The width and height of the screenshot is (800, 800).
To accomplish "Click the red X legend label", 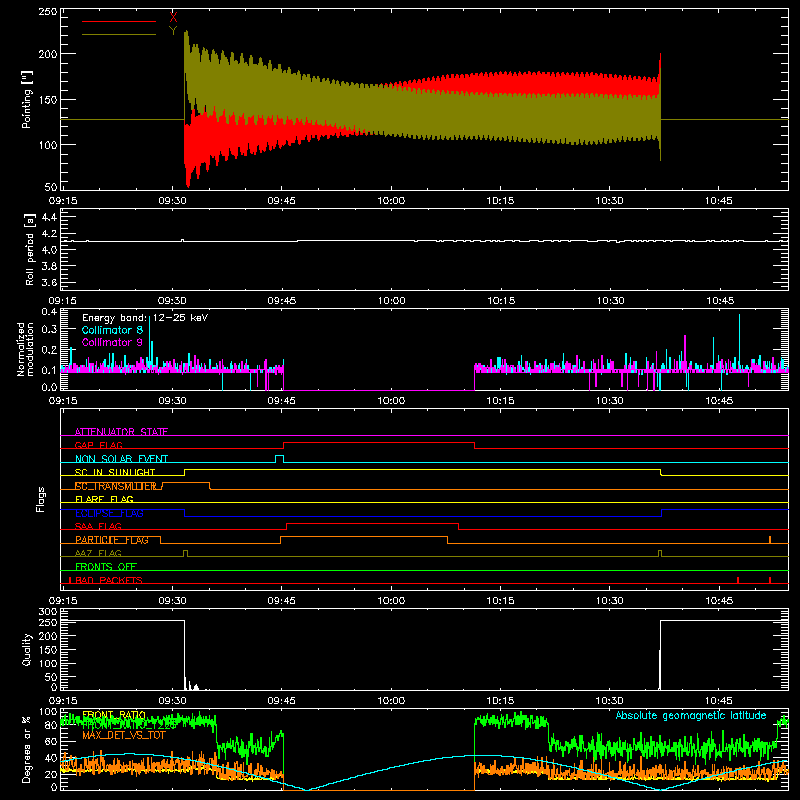I will click(x=173, y=18).
